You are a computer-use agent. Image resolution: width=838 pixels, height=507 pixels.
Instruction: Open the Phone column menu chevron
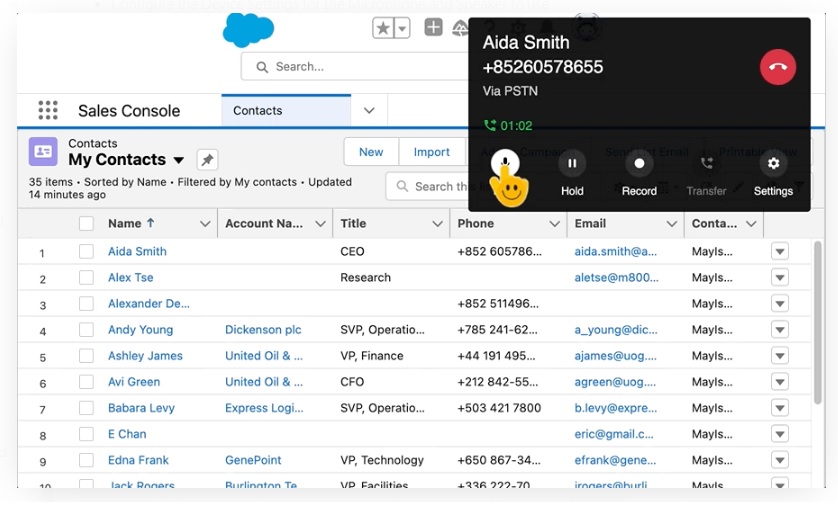[x=554, y=224]
